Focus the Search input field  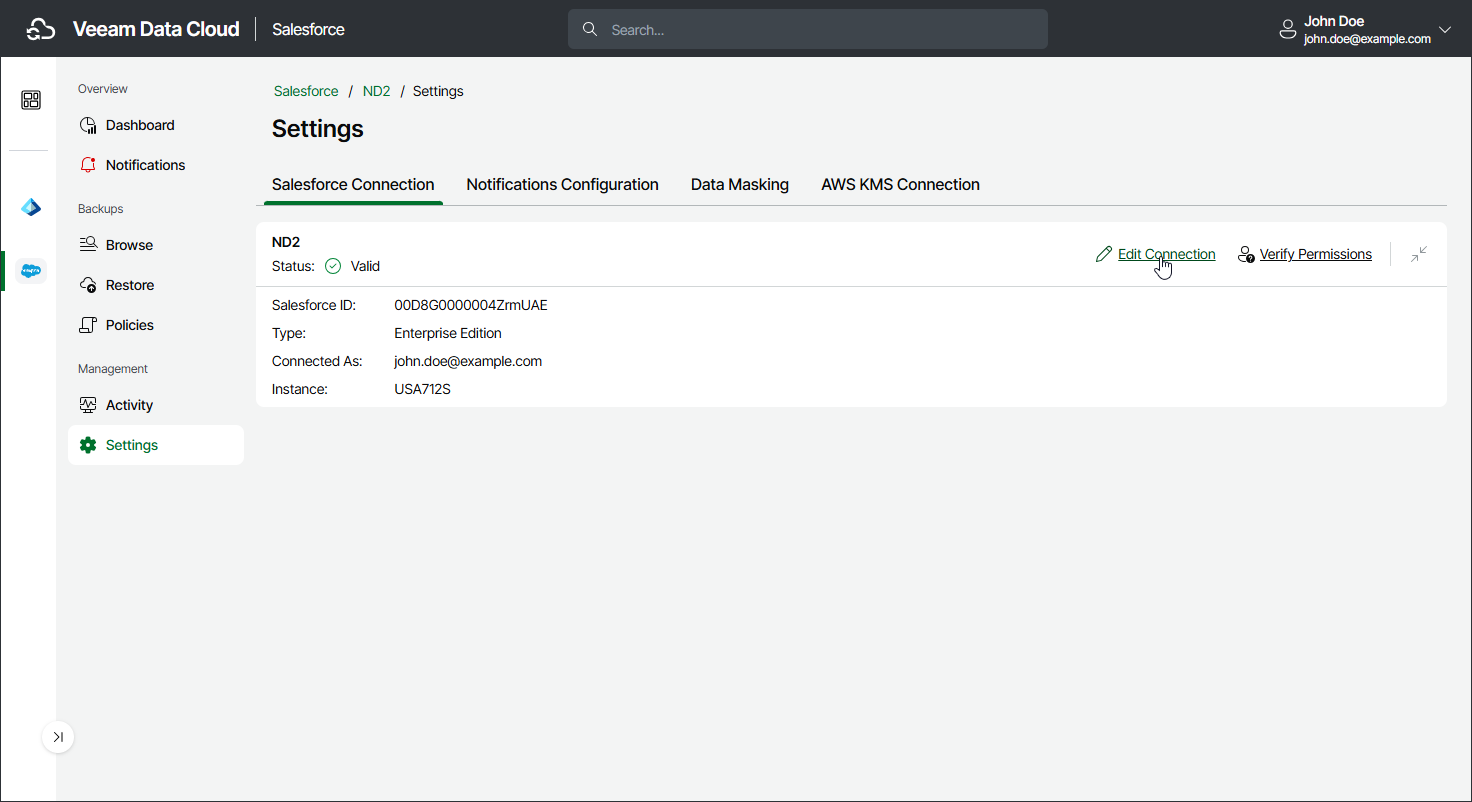point(808,29)
